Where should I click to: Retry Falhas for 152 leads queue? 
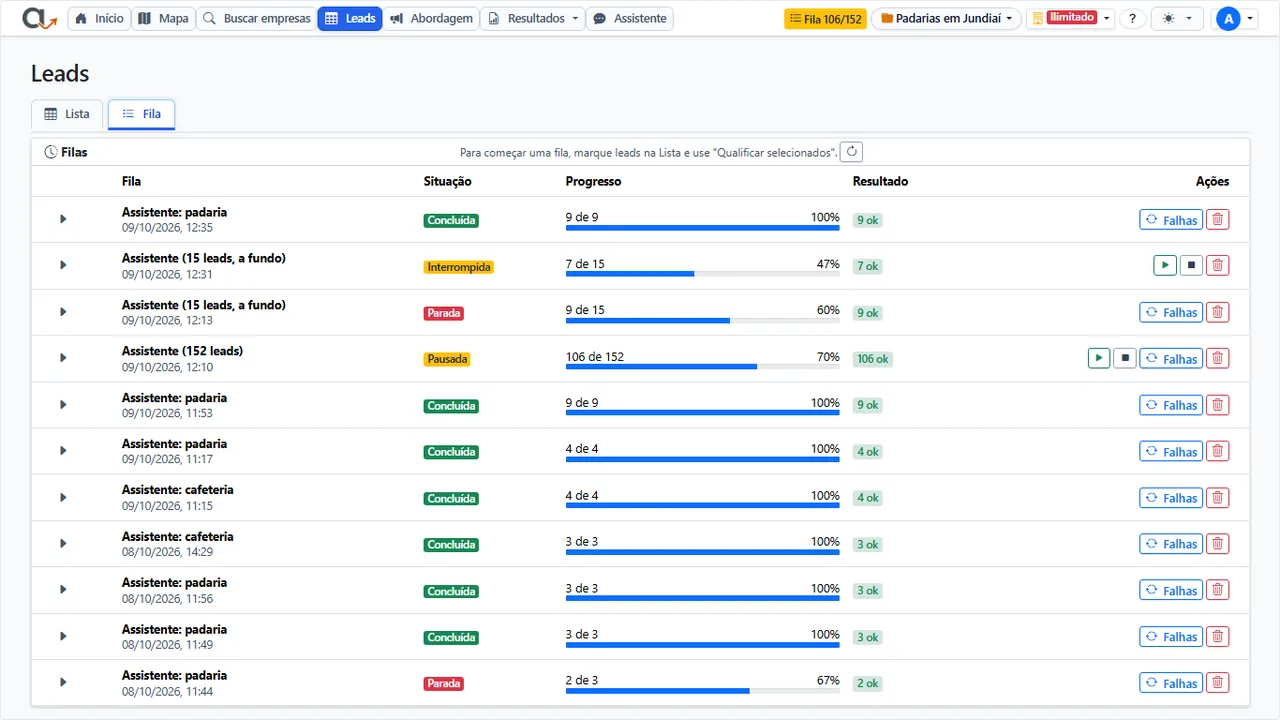pos(1171,358)
